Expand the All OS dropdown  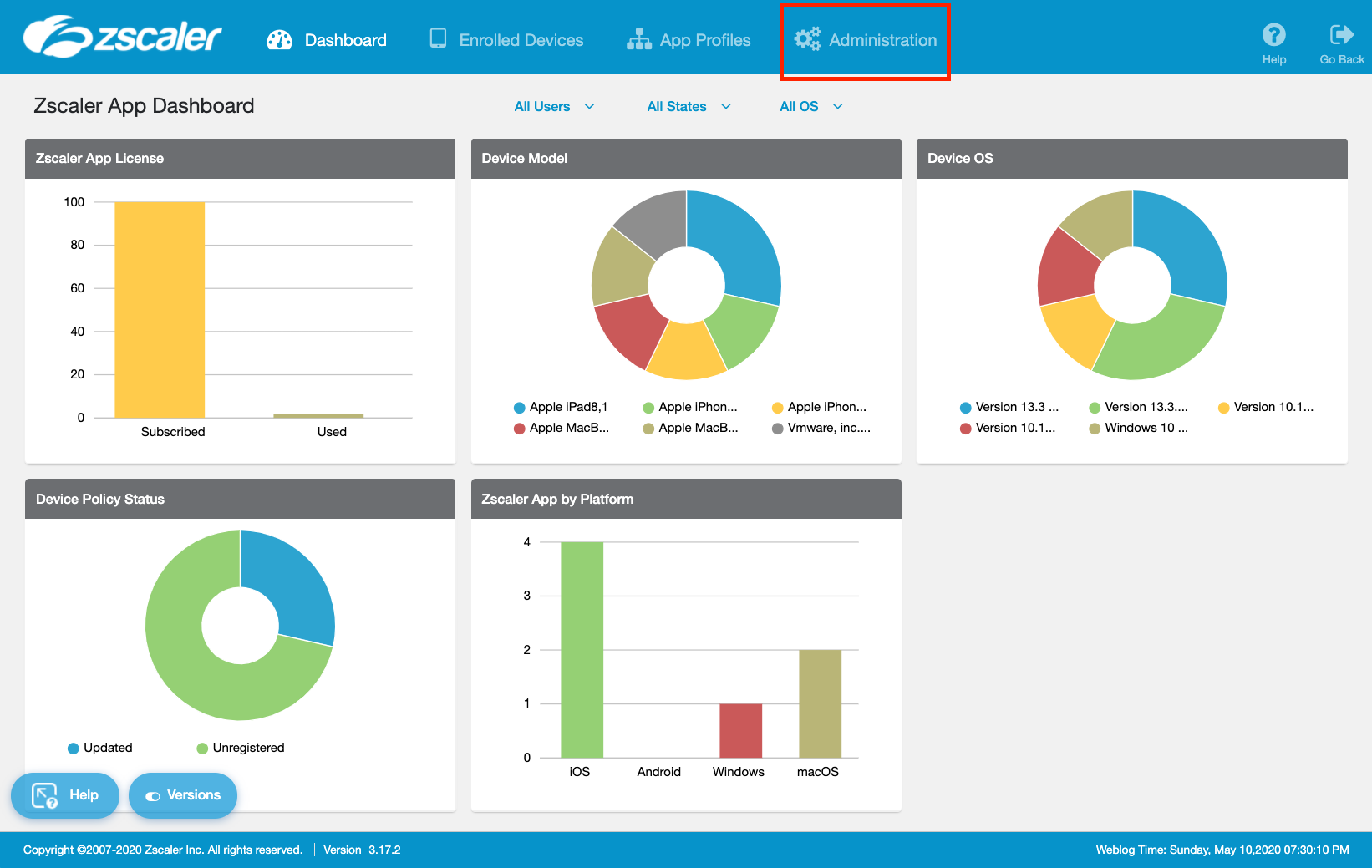point(810,107)
